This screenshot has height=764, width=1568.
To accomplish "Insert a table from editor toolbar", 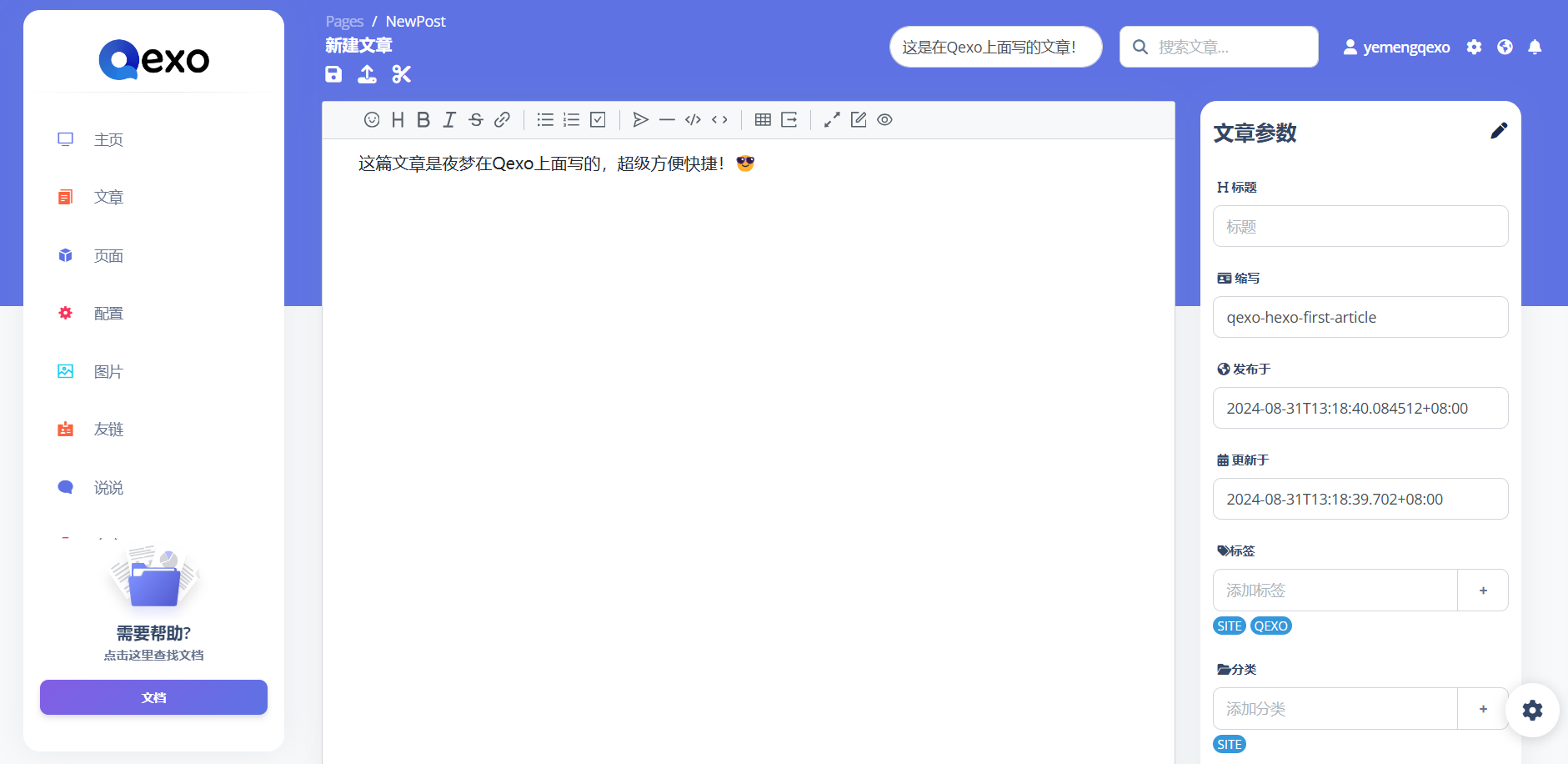I will point(763,120).
